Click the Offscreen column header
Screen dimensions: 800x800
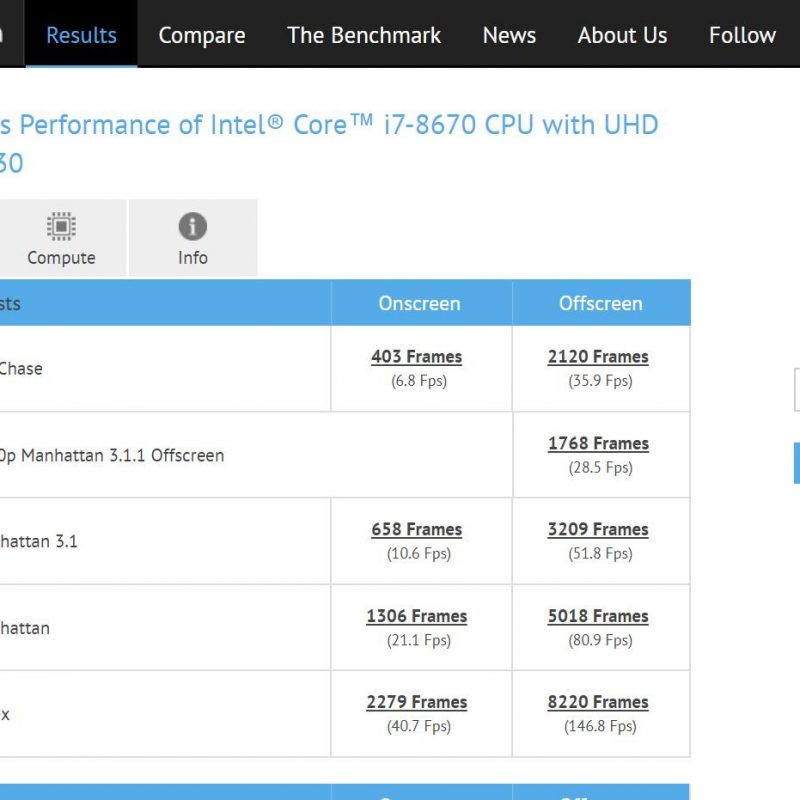[x=601, y=304]
